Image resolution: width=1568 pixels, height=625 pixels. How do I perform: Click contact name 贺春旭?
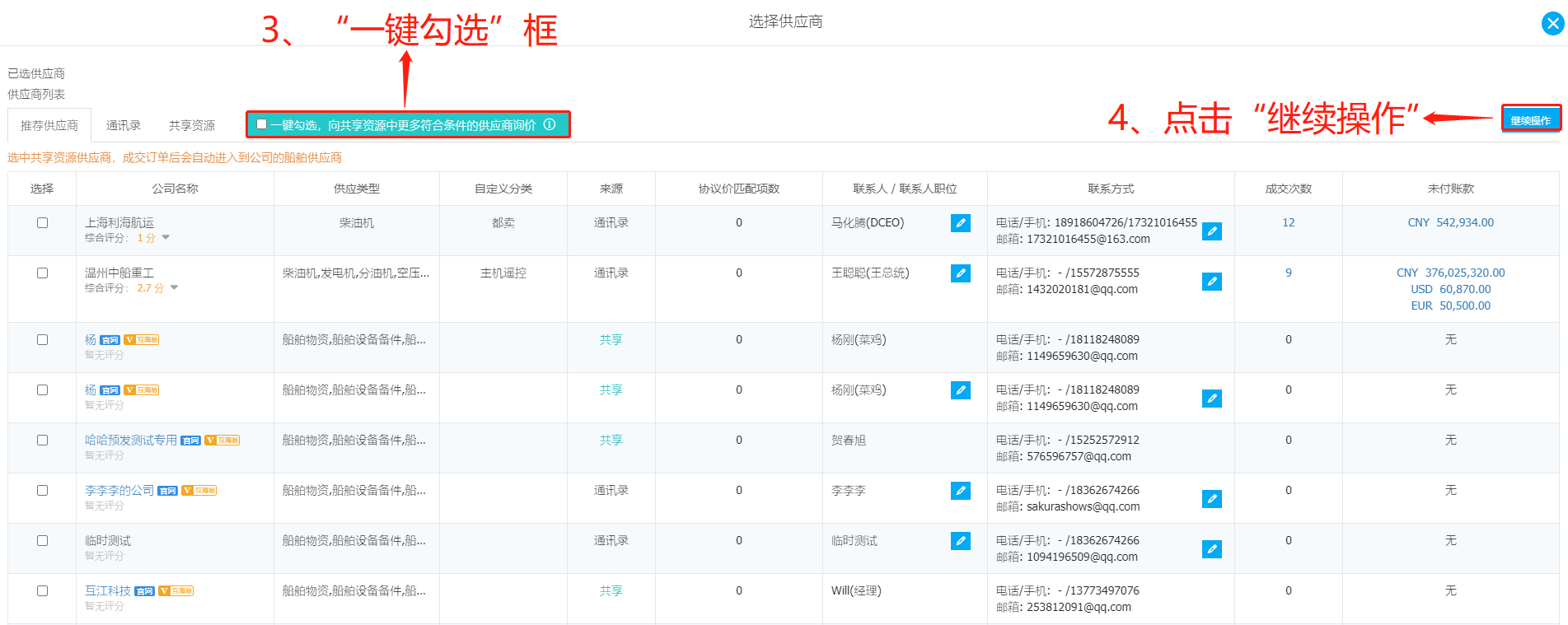[849, 441]
